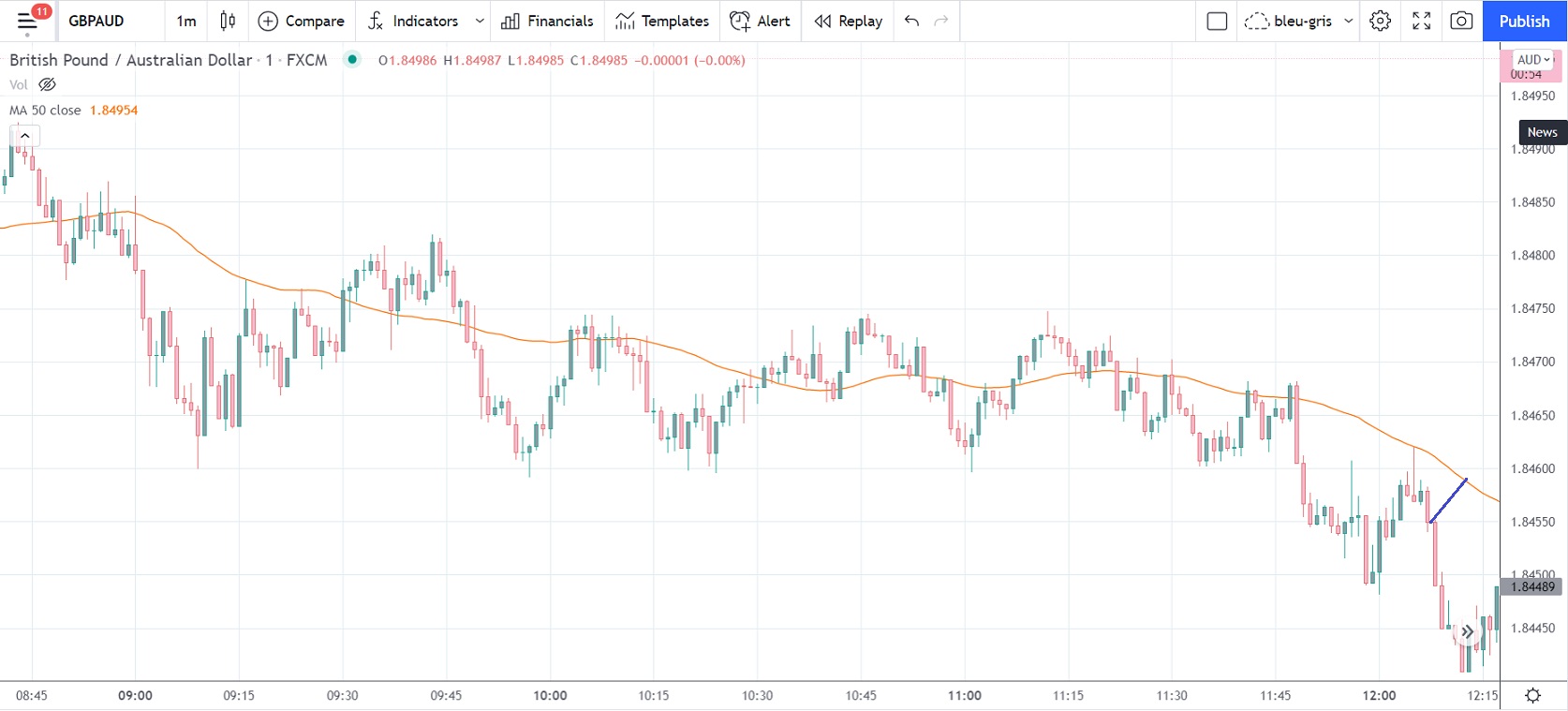Viewport: 1568px width, 711px height.
Task: Click the undo arrow icon
Action: 911,21
